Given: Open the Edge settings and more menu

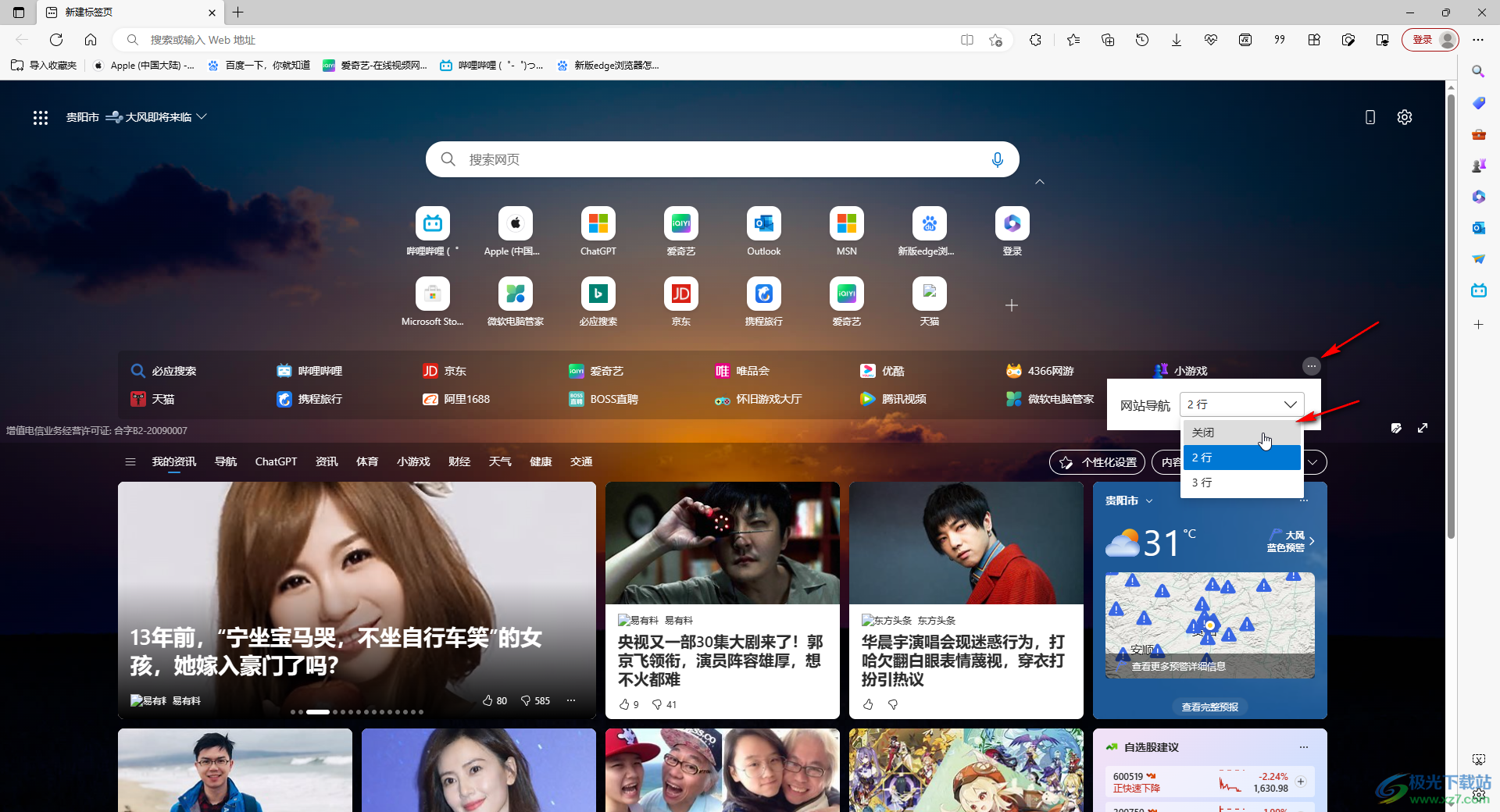Looking at the screenshot, I should tap(1478, 40).
